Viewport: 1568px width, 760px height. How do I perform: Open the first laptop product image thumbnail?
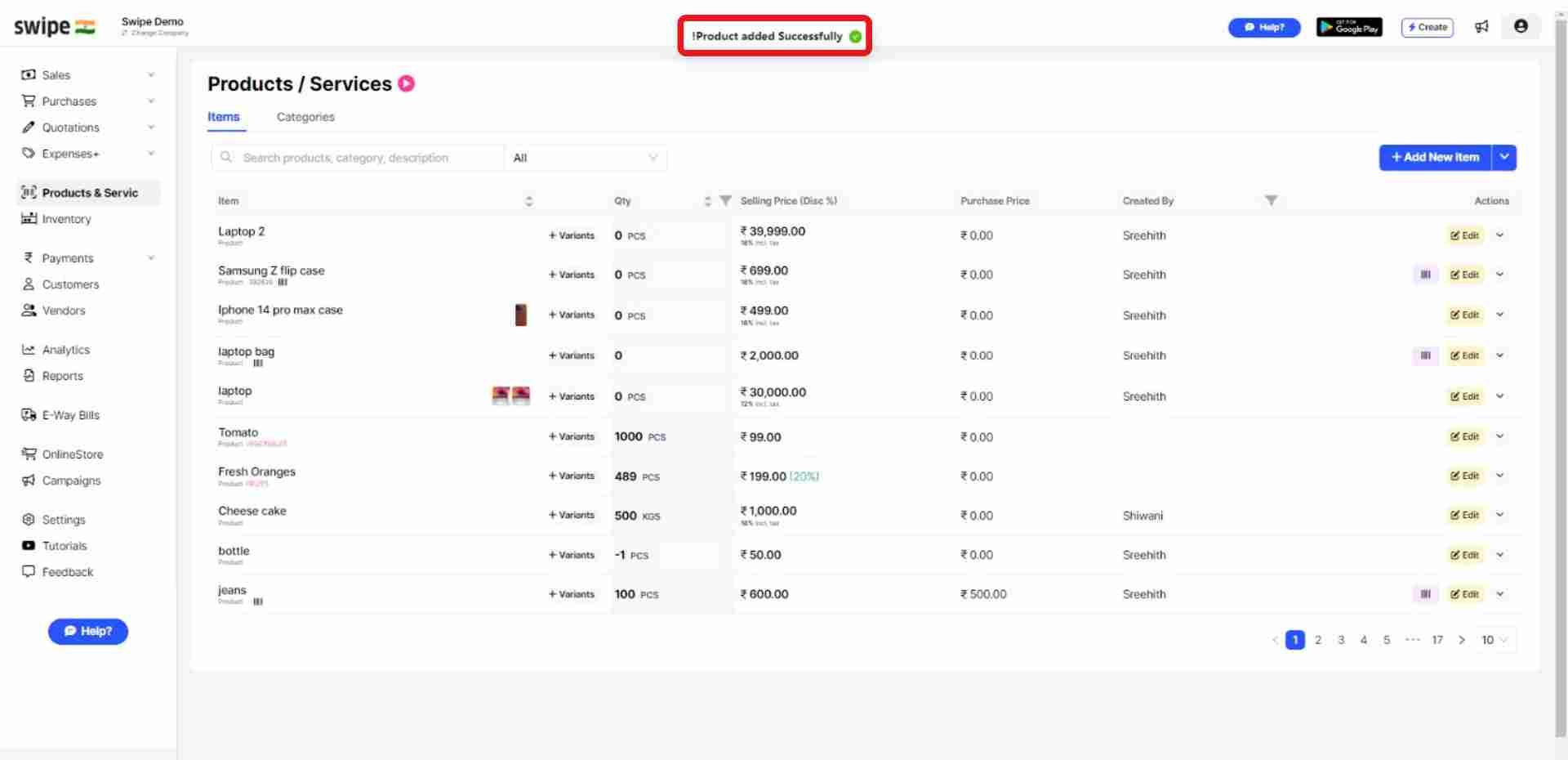click(501, 396)
